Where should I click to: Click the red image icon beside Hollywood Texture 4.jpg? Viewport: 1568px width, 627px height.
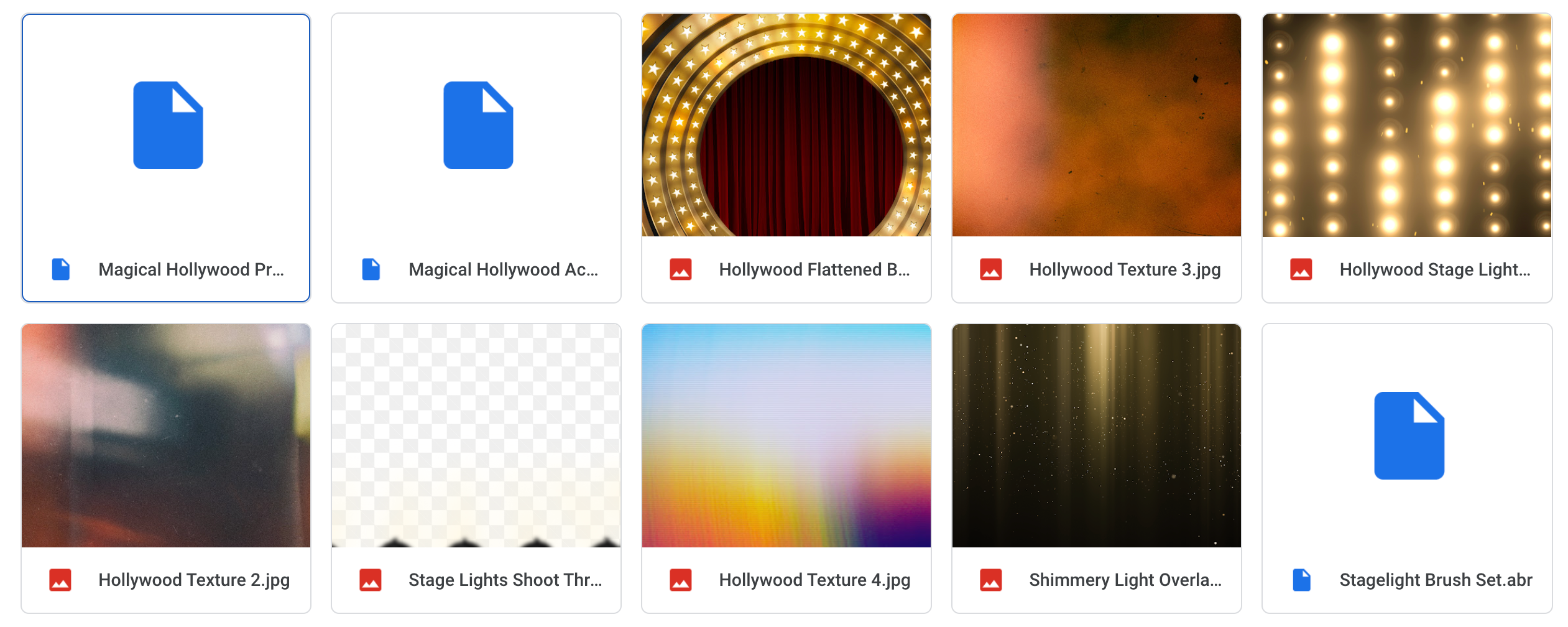point(681,579)
